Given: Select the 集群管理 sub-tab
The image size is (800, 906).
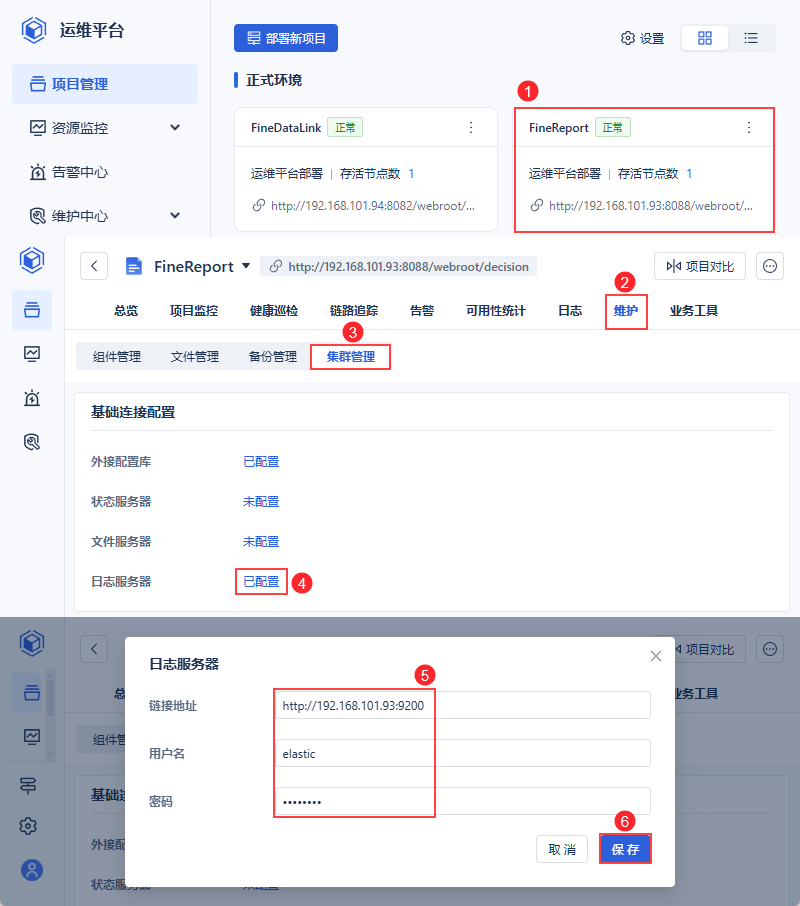Looking at the screenshot, I should [351, 357].
